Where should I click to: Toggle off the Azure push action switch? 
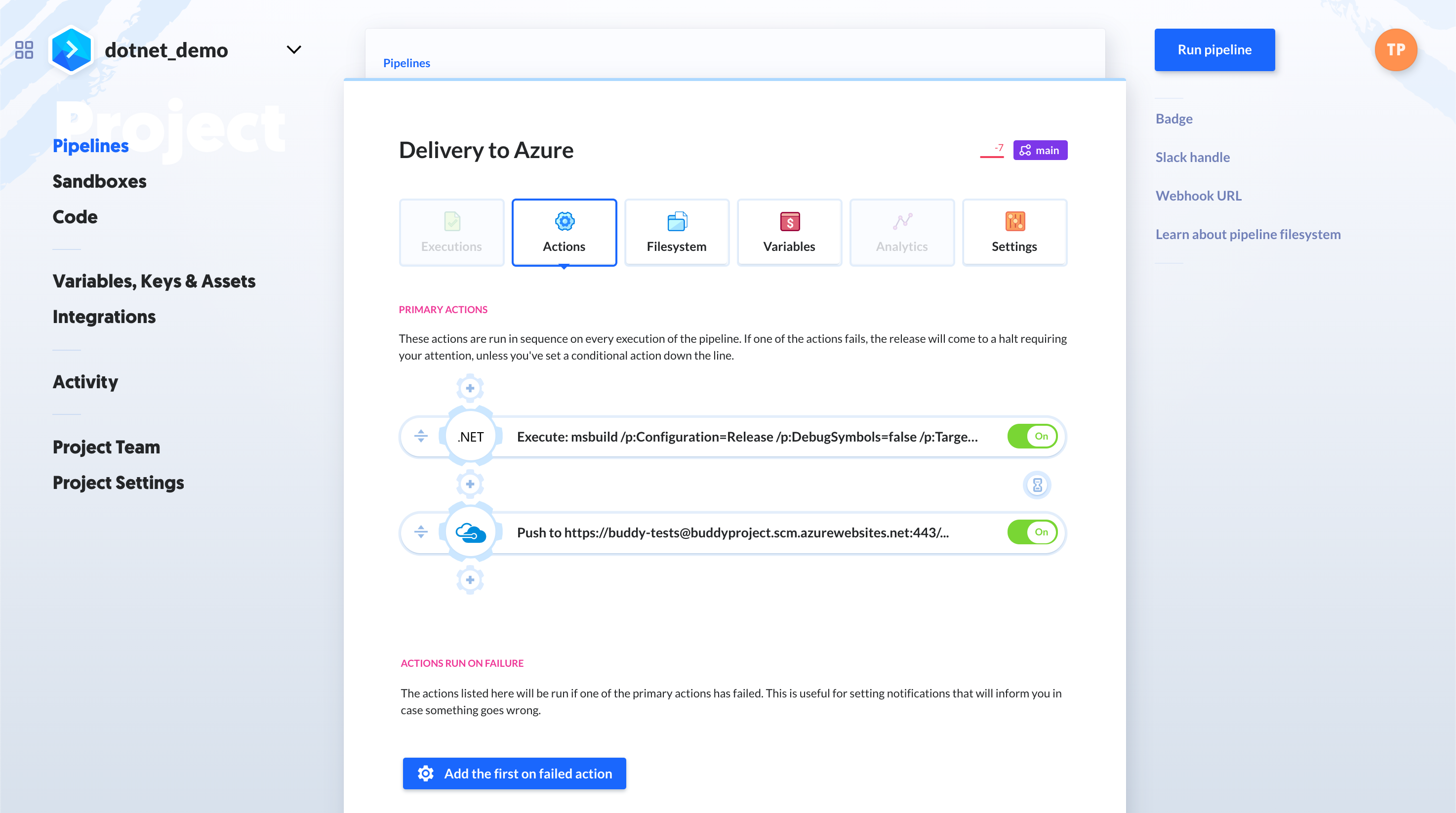pos(1032,532)
